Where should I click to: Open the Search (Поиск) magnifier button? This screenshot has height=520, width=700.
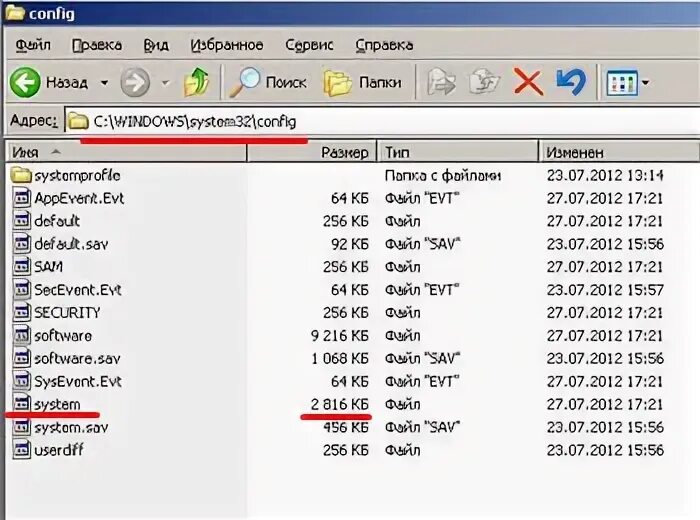coord(268,82)
